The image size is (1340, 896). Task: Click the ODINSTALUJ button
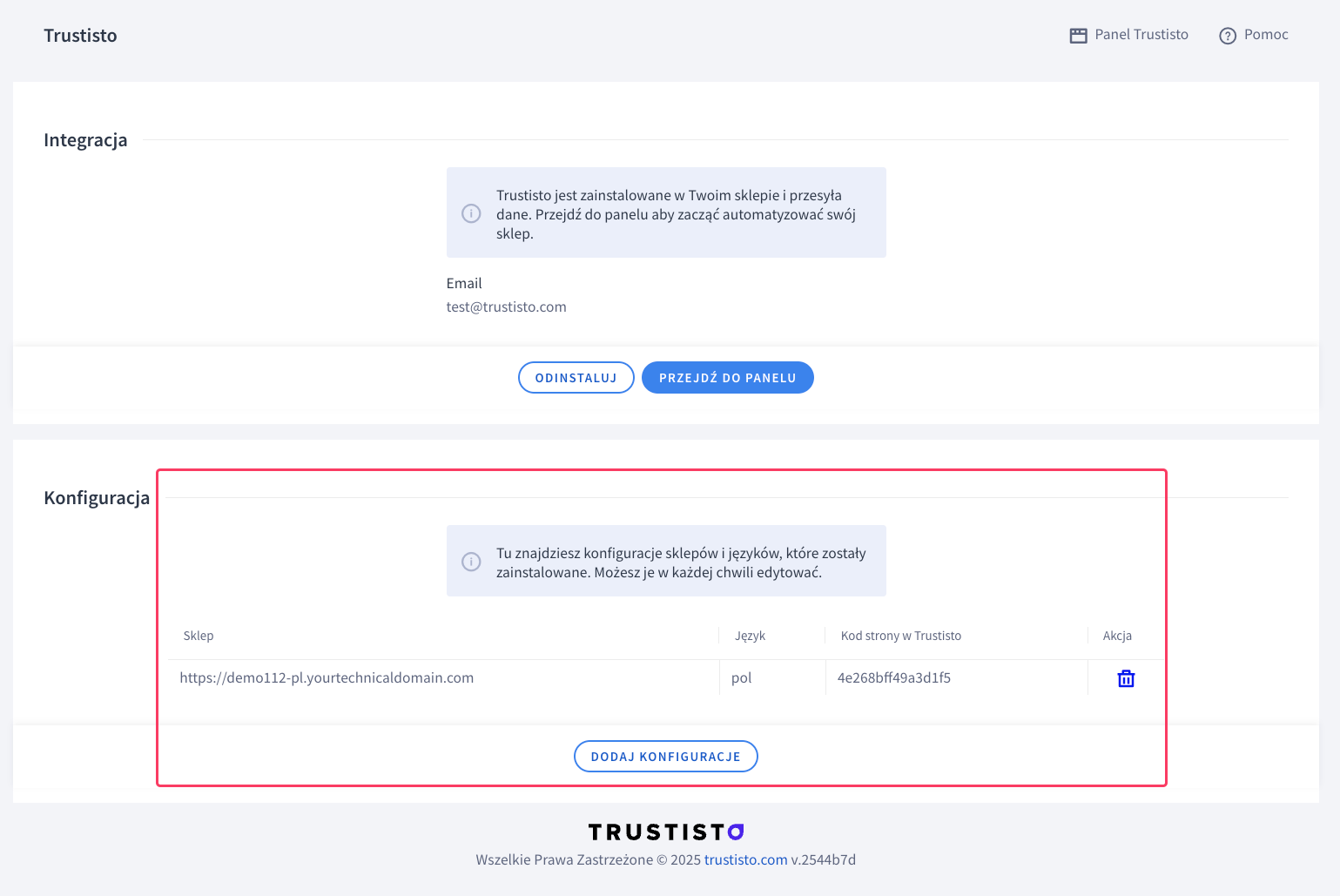(576, 378)
